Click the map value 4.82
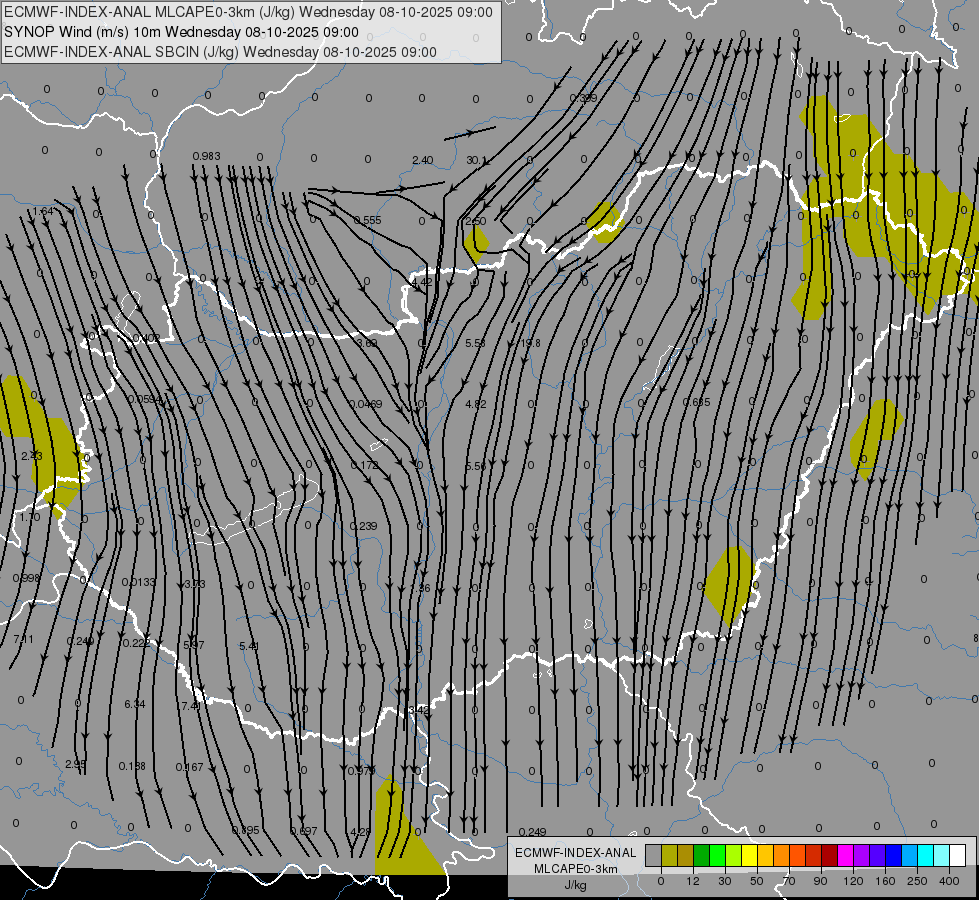 pos(476,404)
